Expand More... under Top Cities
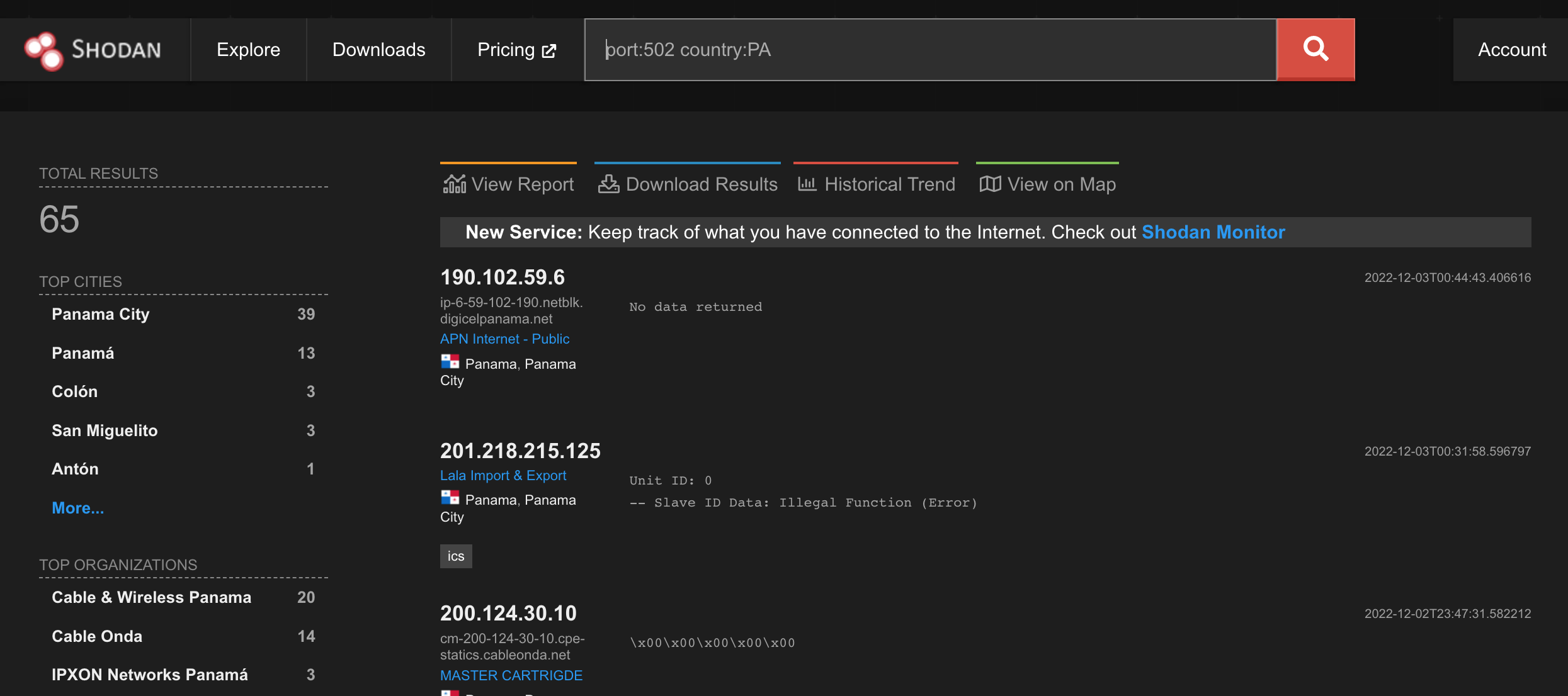Image resolution: width=1568 pixels, height=696 pixels. [x=78, y=508]
